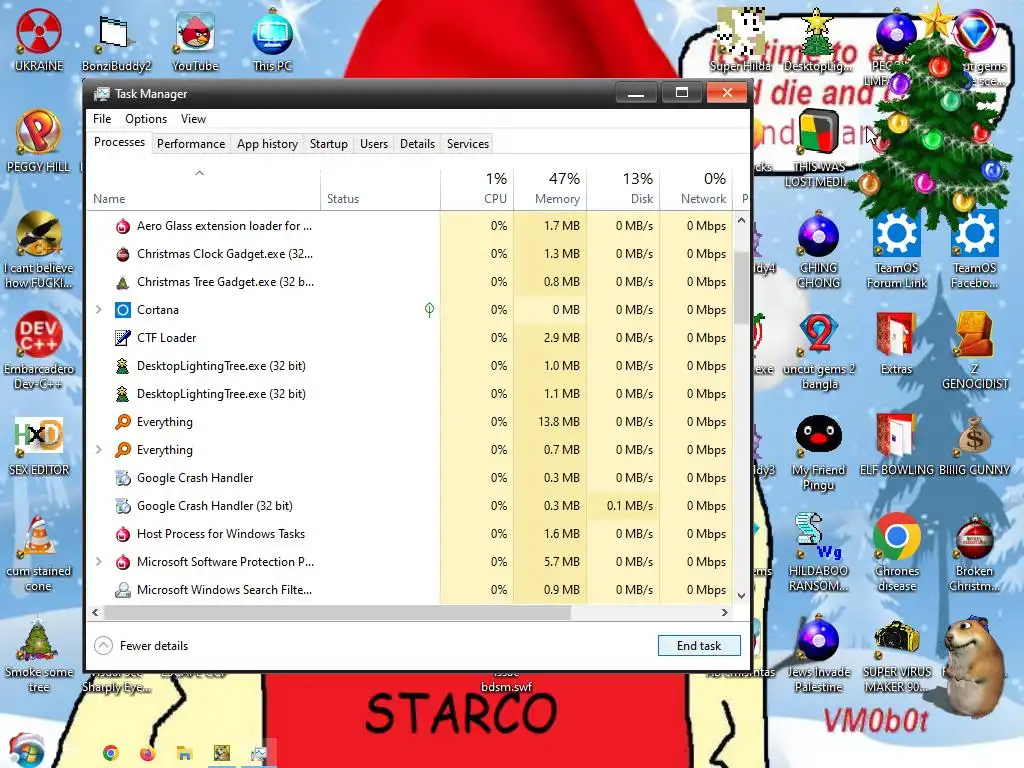Select the BonziBuddy2 desktop shortcut
Viewport: 1024px width, 768px height.
click(116, 40)
